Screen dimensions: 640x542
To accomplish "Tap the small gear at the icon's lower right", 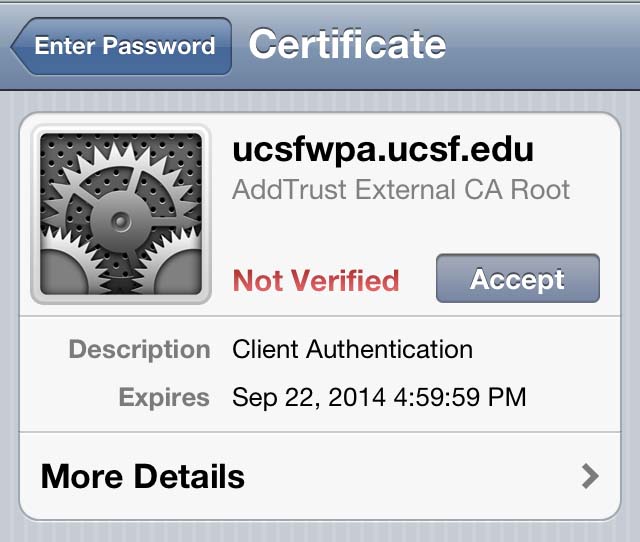I will coord(178,273).
